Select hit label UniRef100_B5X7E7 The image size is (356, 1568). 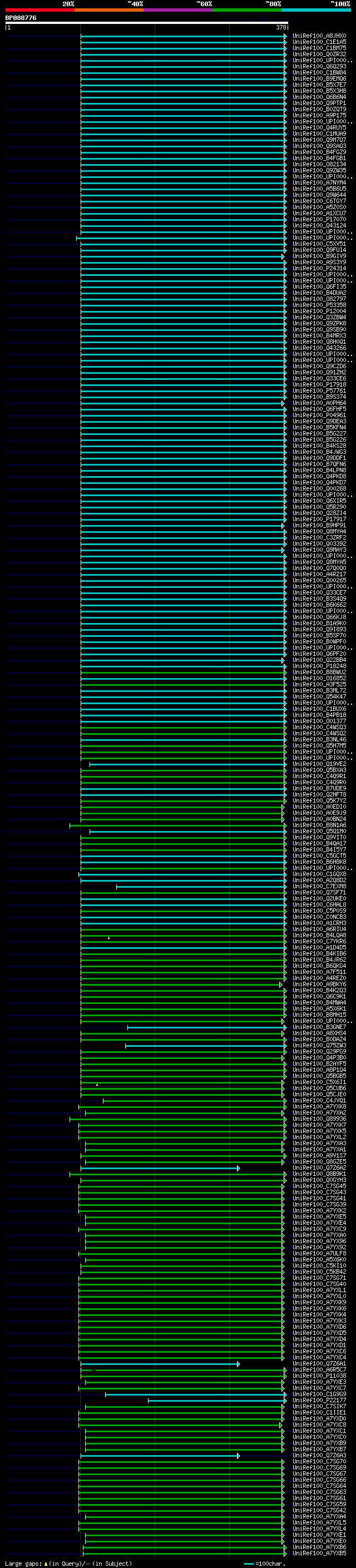coord(319,85)
